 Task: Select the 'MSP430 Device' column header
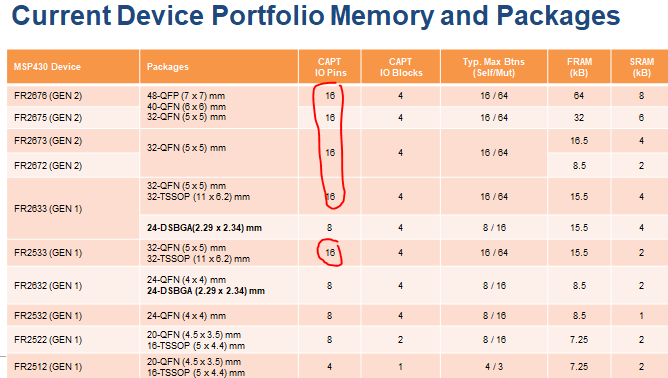[47, 67]
